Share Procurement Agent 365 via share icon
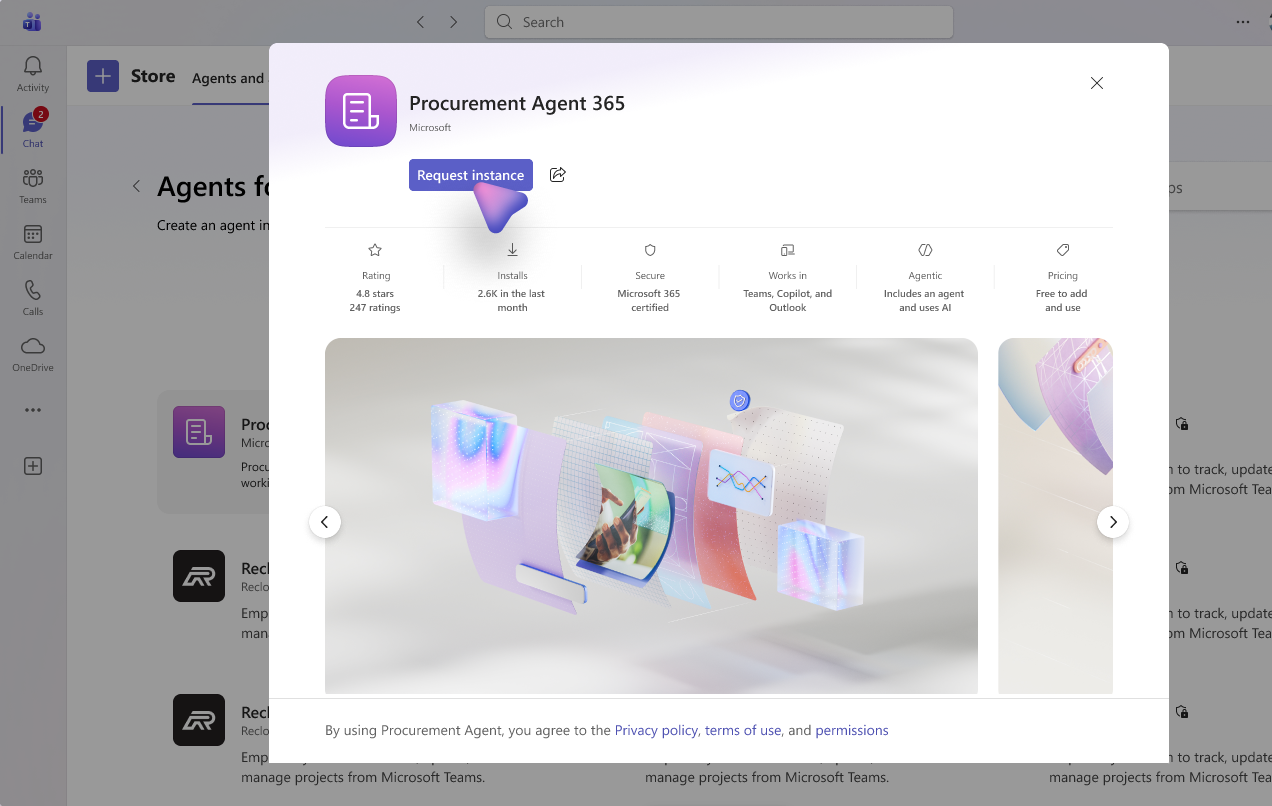 click(x=558, y=175)
